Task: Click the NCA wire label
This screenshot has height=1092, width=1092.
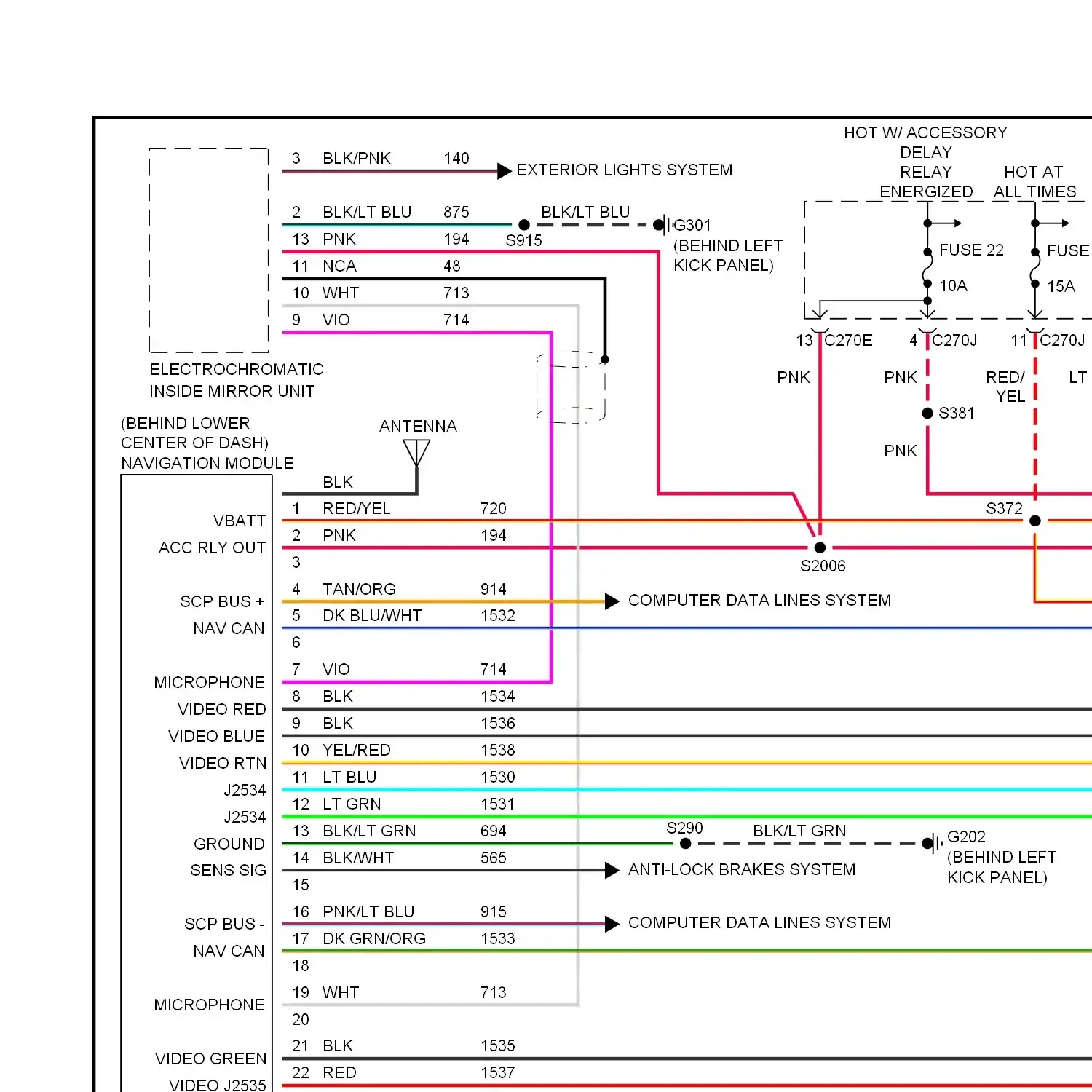Action: (339, 266)
